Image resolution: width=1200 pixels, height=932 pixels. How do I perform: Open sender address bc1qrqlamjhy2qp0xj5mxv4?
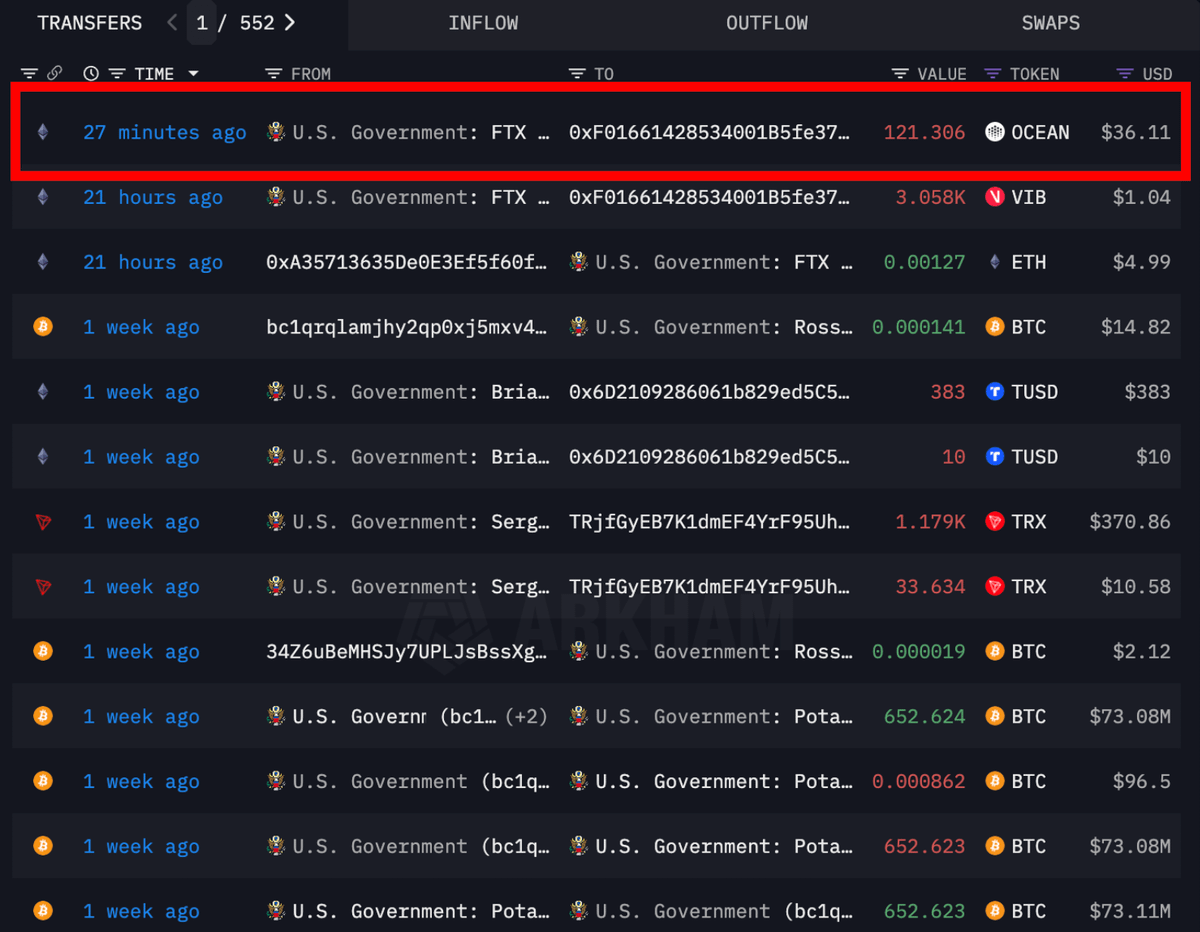(x=407, y=327)
